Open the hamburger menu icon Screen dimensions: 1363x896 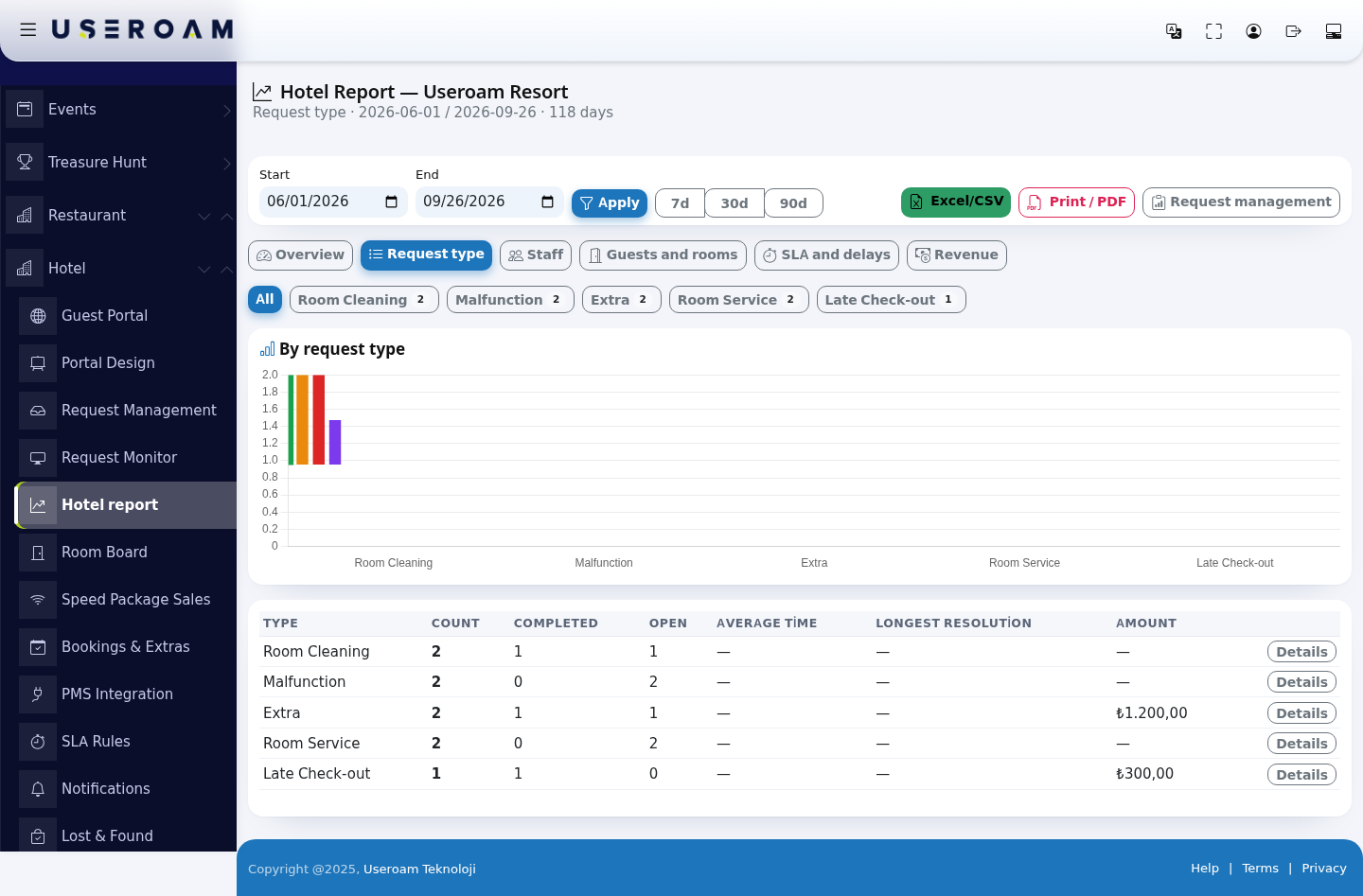(28, 29)
